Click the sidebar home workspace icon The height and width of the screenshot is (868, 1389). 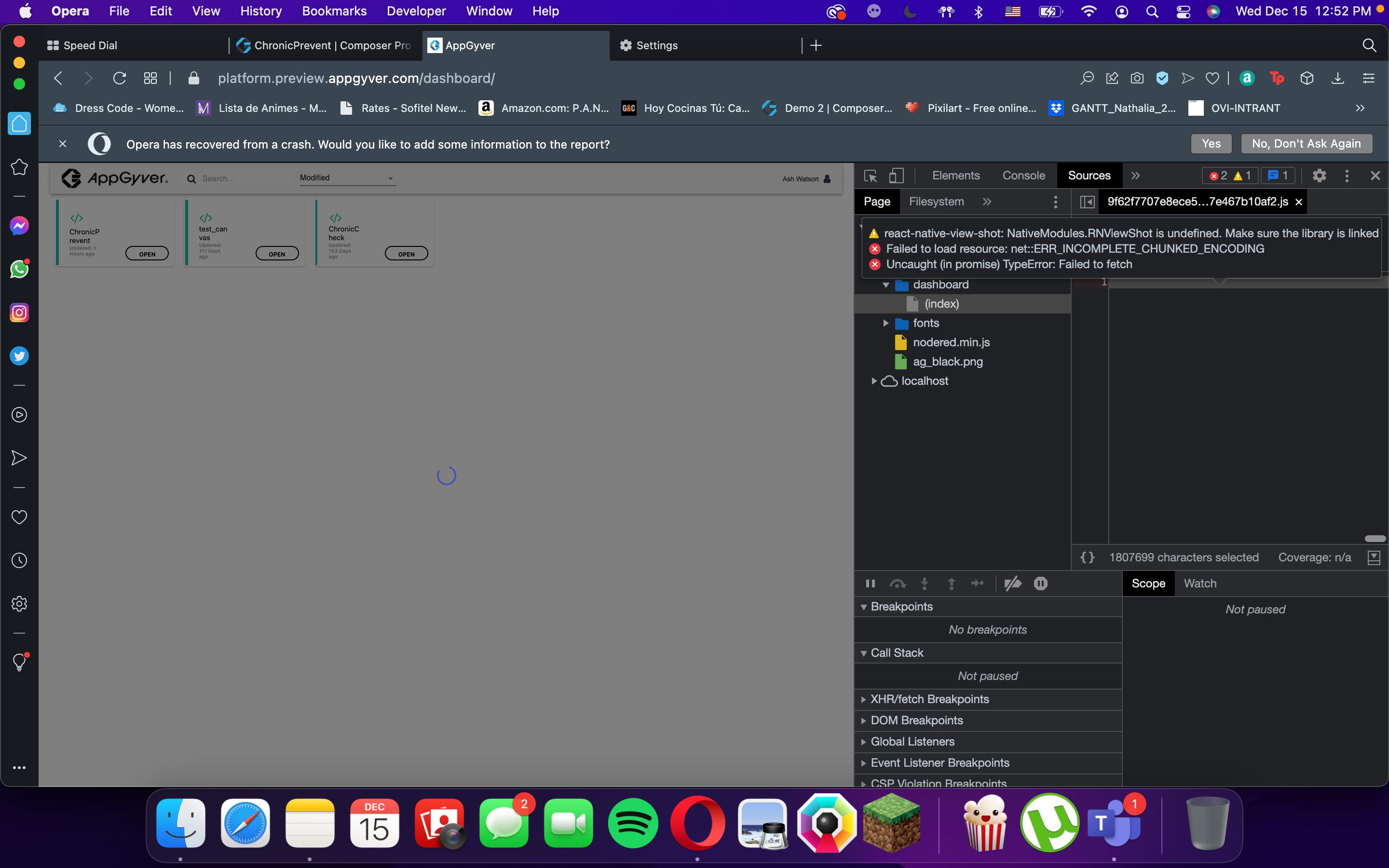tap(19, 123)
